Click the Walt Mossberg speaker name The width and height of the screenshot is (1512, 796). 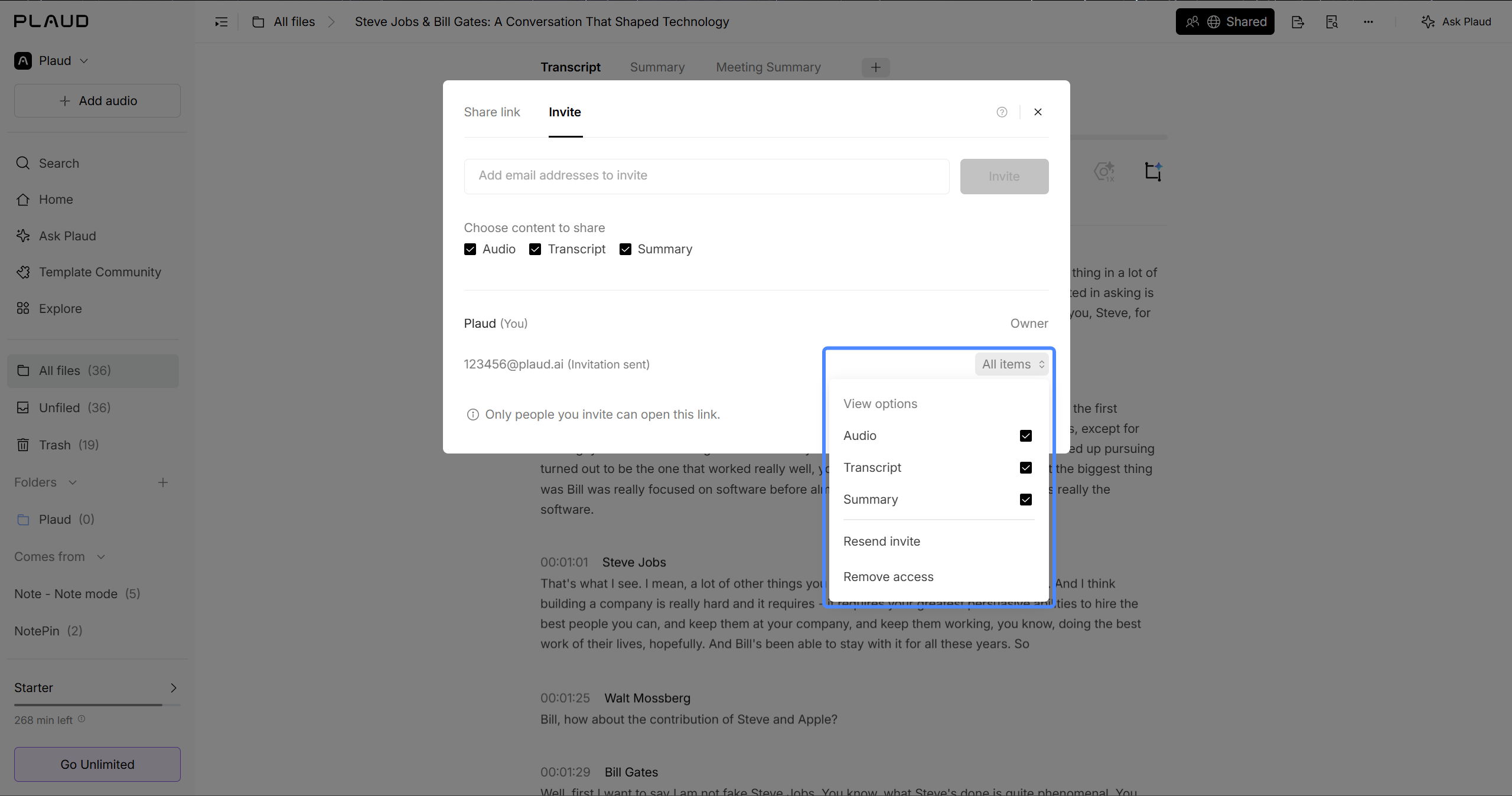[x=647, y=699]
